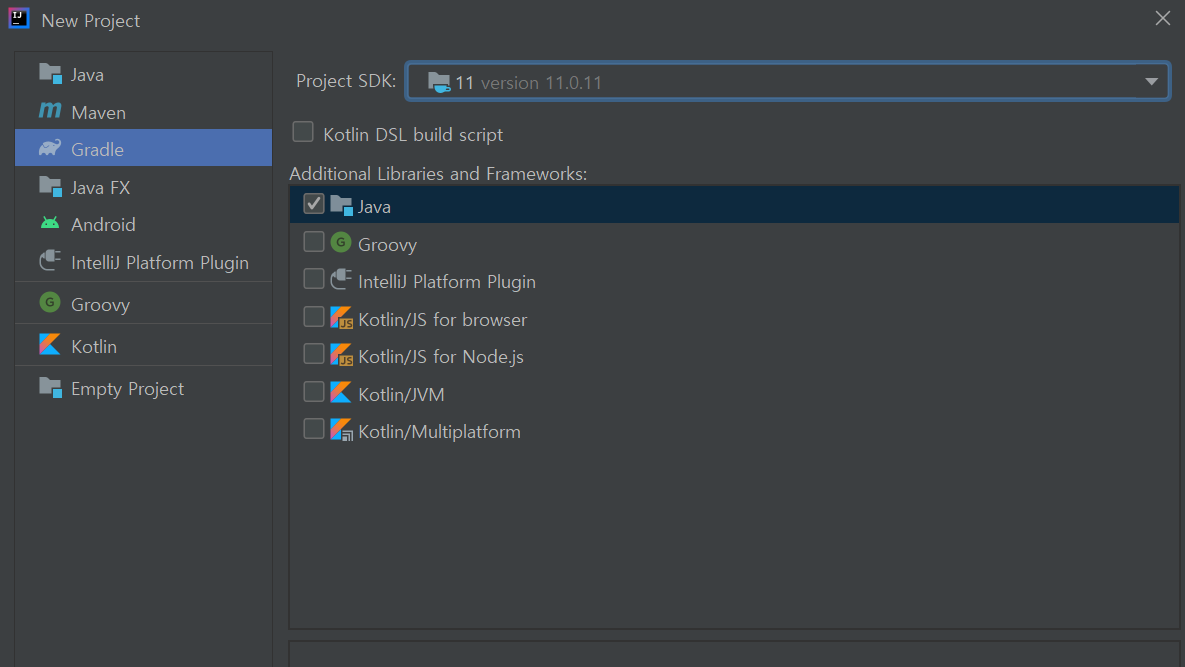The image size is (1185, 667).
Task: Select Kotlin project type label in sidebar
Action: [94, 347]
